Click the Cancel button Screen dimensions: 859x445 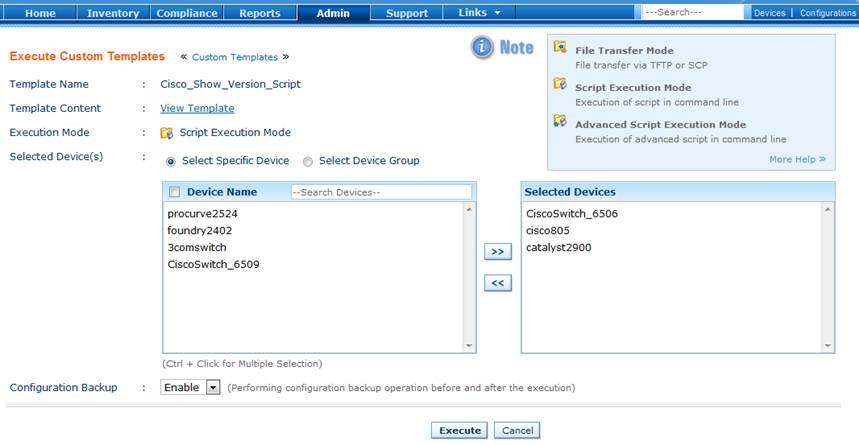[517, 431]
